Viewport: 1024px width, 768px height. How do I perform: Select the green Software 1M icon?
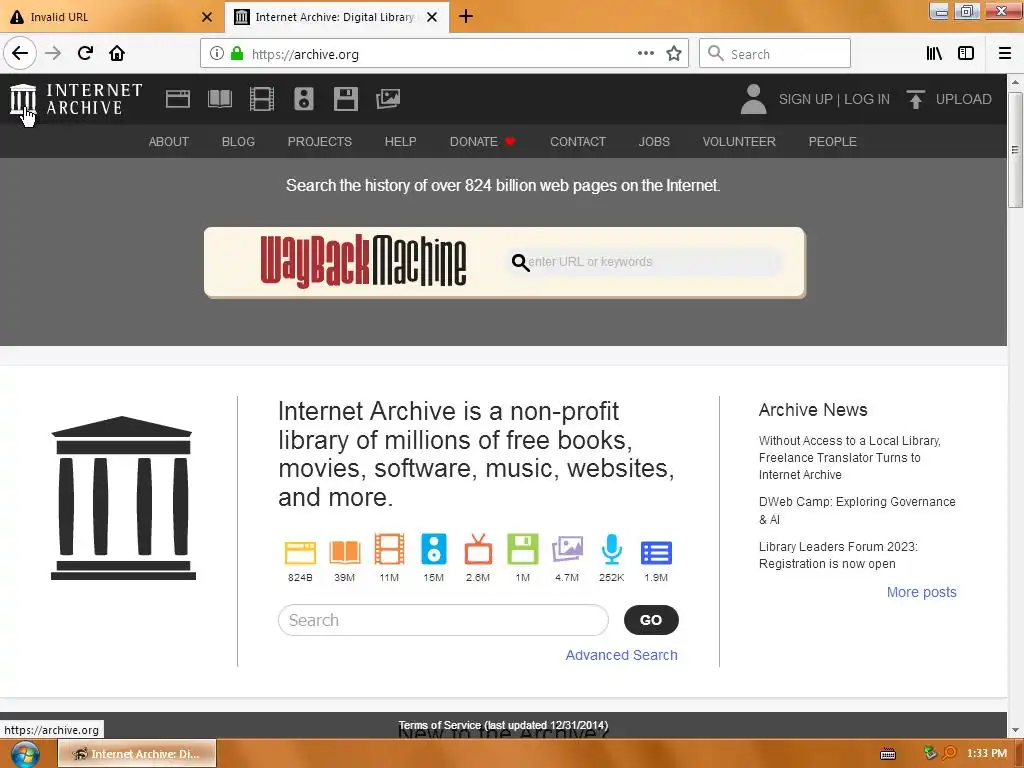click(x=522, y=549)
